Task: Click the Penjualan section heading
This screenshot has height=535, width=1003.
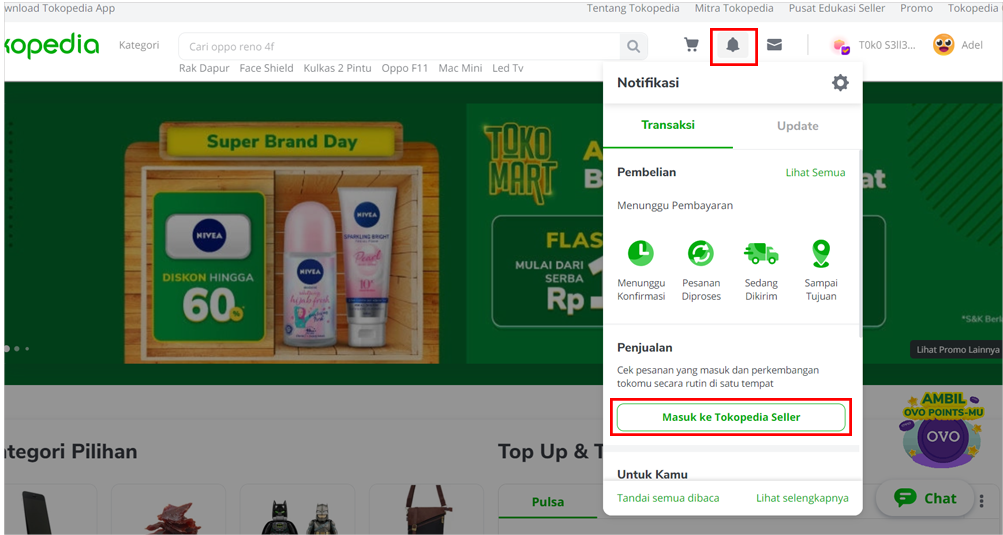Action: pos(644,347)
